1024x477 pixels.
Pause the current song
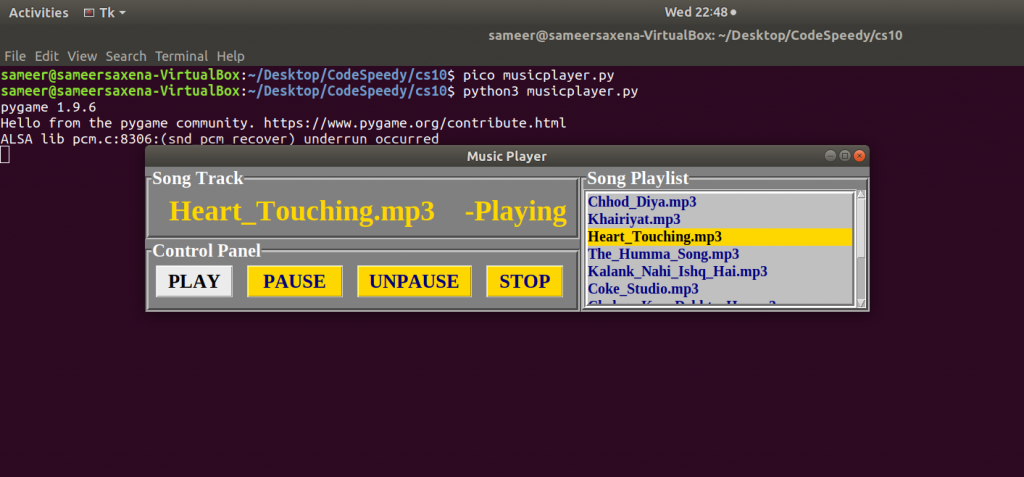coord(295,282)
